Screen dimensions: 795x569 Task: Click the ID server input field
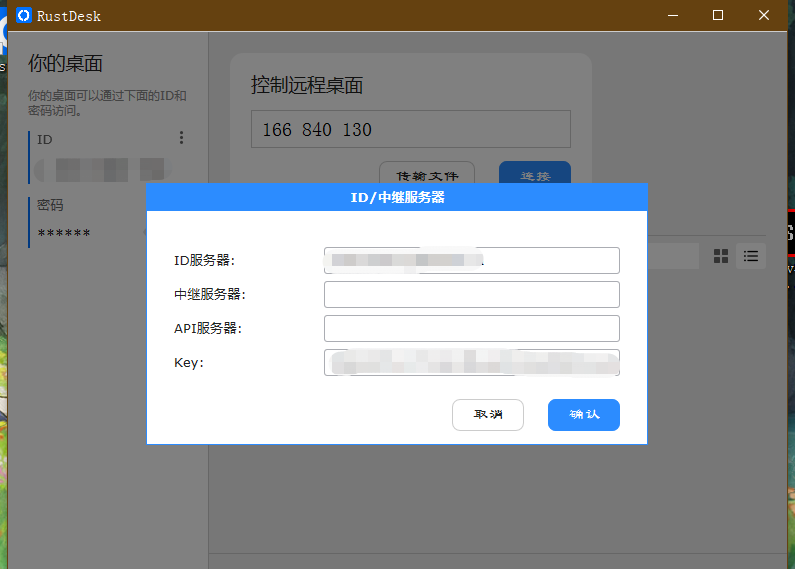(472, 260)
